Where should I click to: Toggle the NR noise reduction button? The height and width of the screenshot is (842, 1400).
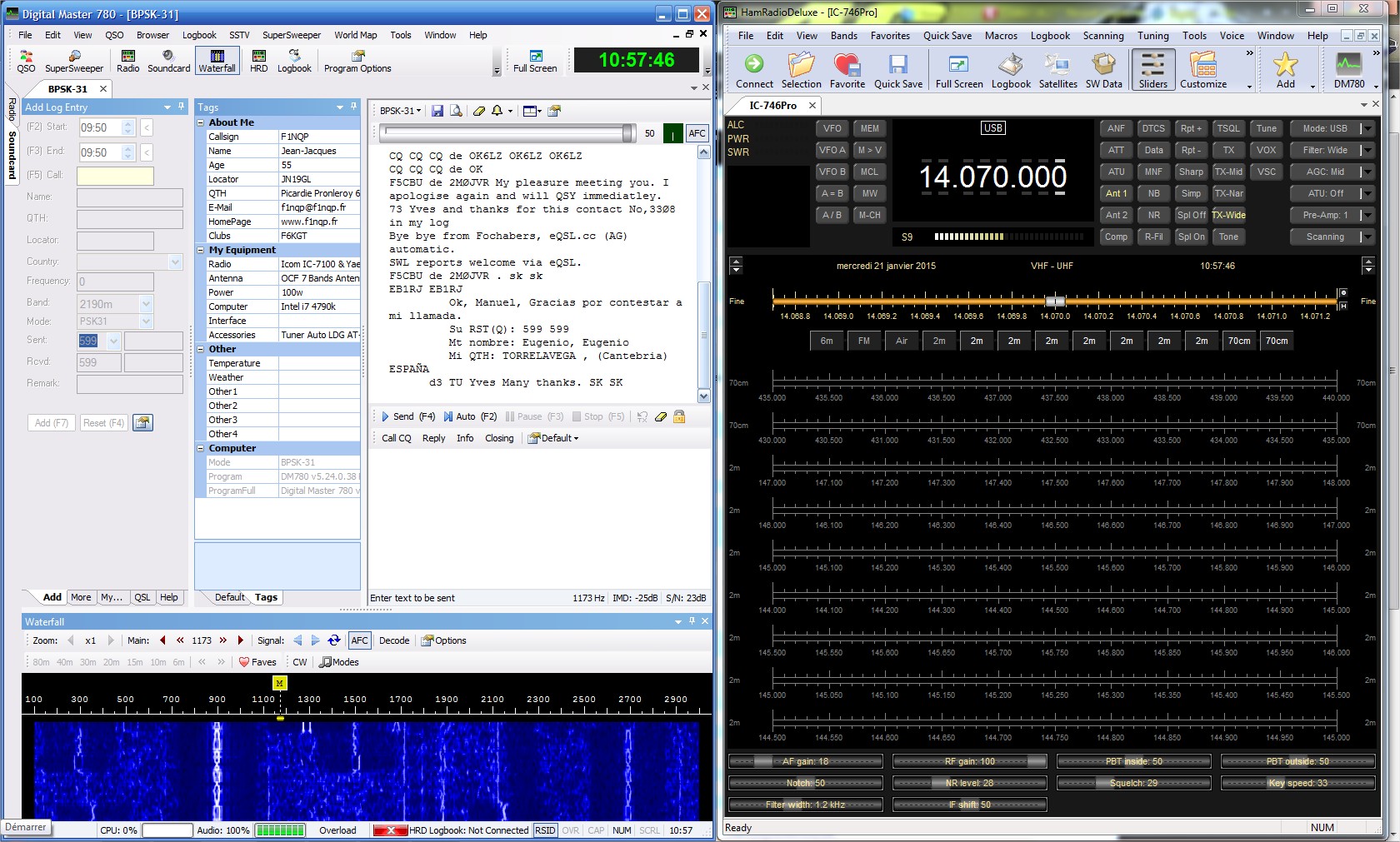pyautogui.click(x=1153, y=215)
